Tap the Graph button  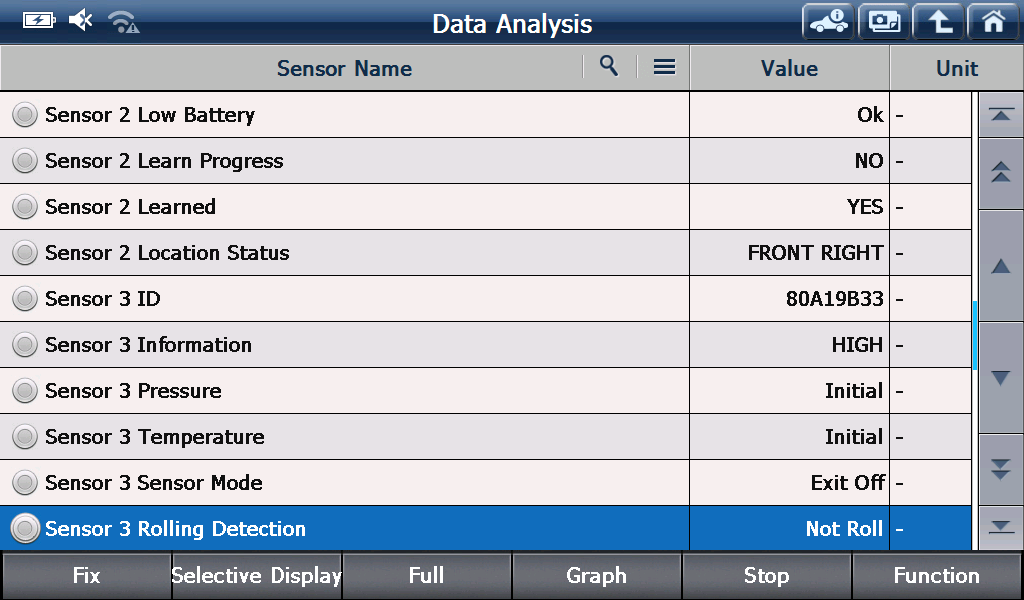tap(596, 575)
